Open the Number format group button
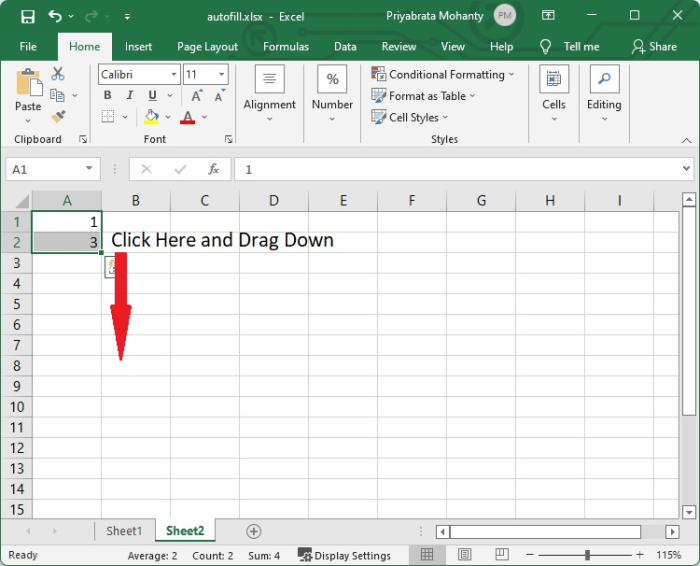The width and height of the screenshot is (700, 566). [x=332, y=94]
